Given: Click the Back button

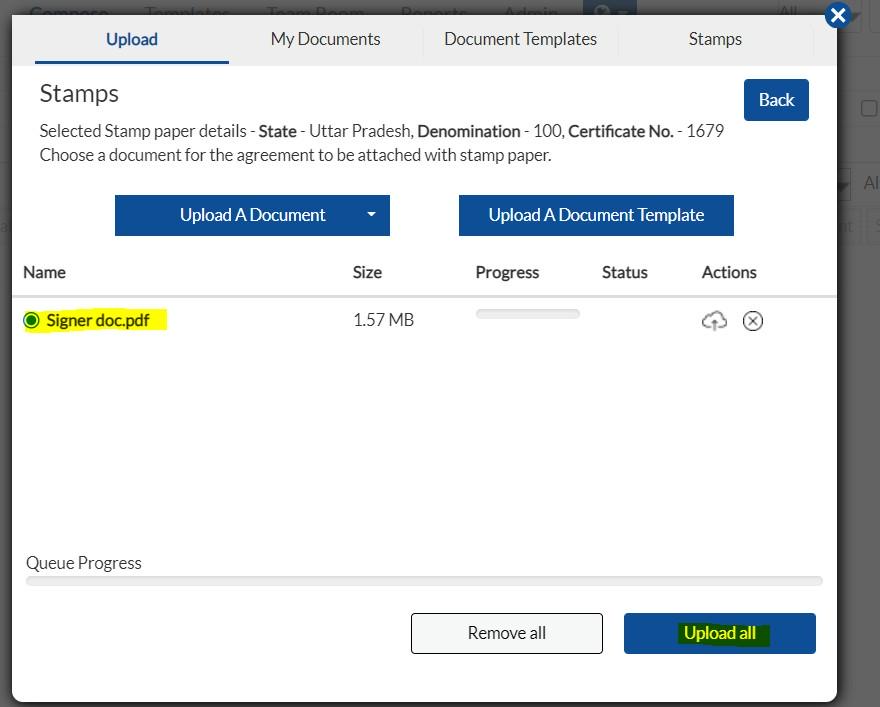Looking at the screenshot, I should (x=776, y=100).
